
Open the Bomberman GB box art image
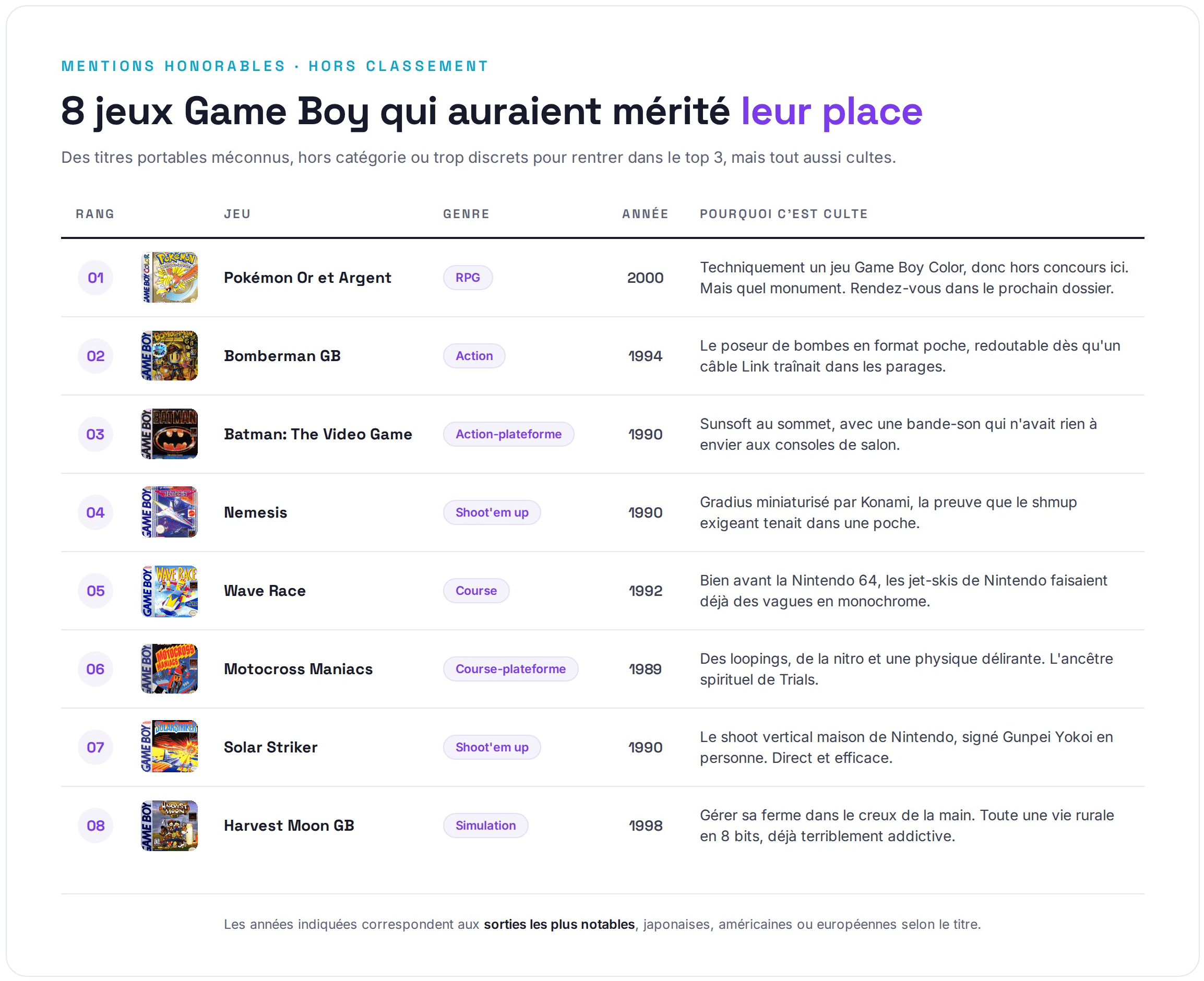tap(169, 355)
